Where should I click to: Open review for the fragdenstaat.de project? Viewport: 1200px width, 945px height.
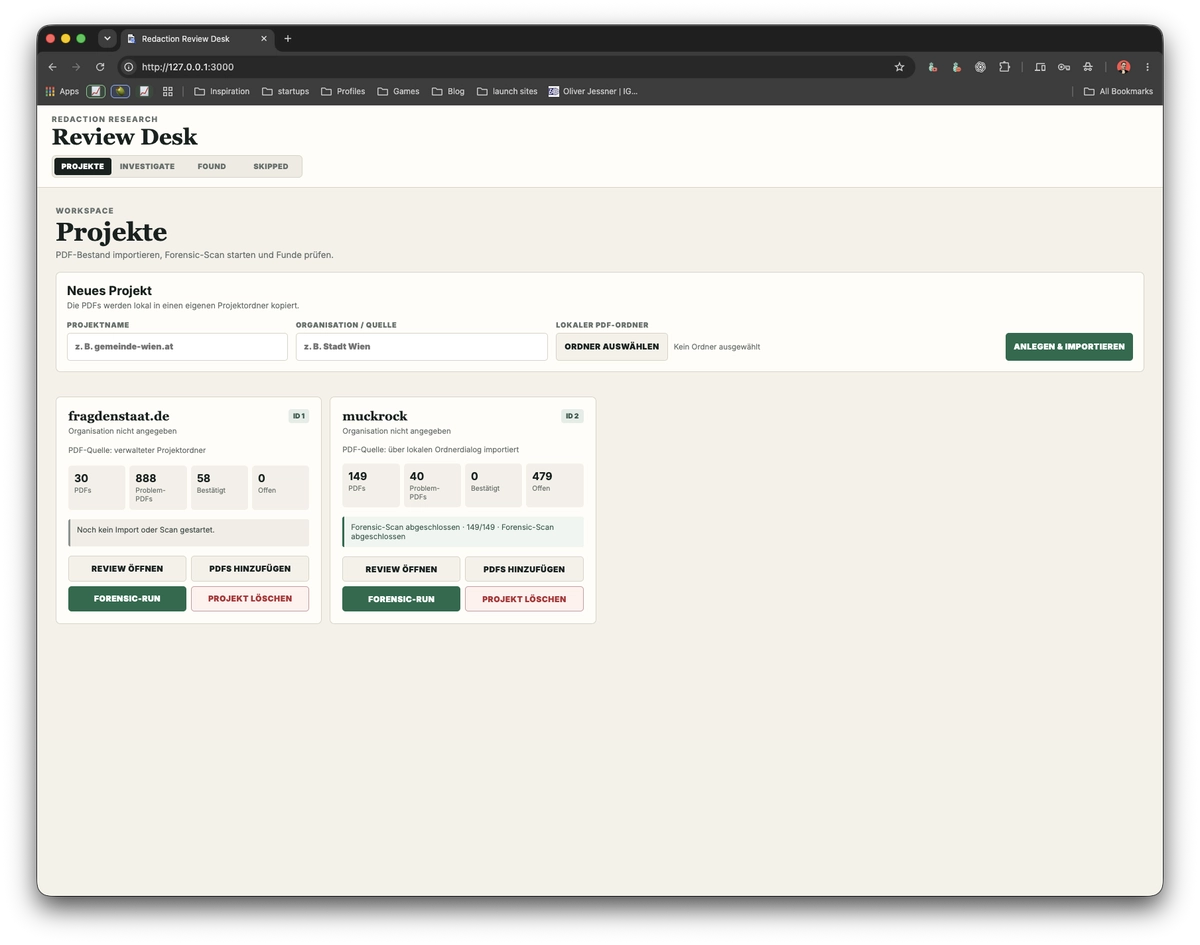pyautogui.click(x=127, y=569)
